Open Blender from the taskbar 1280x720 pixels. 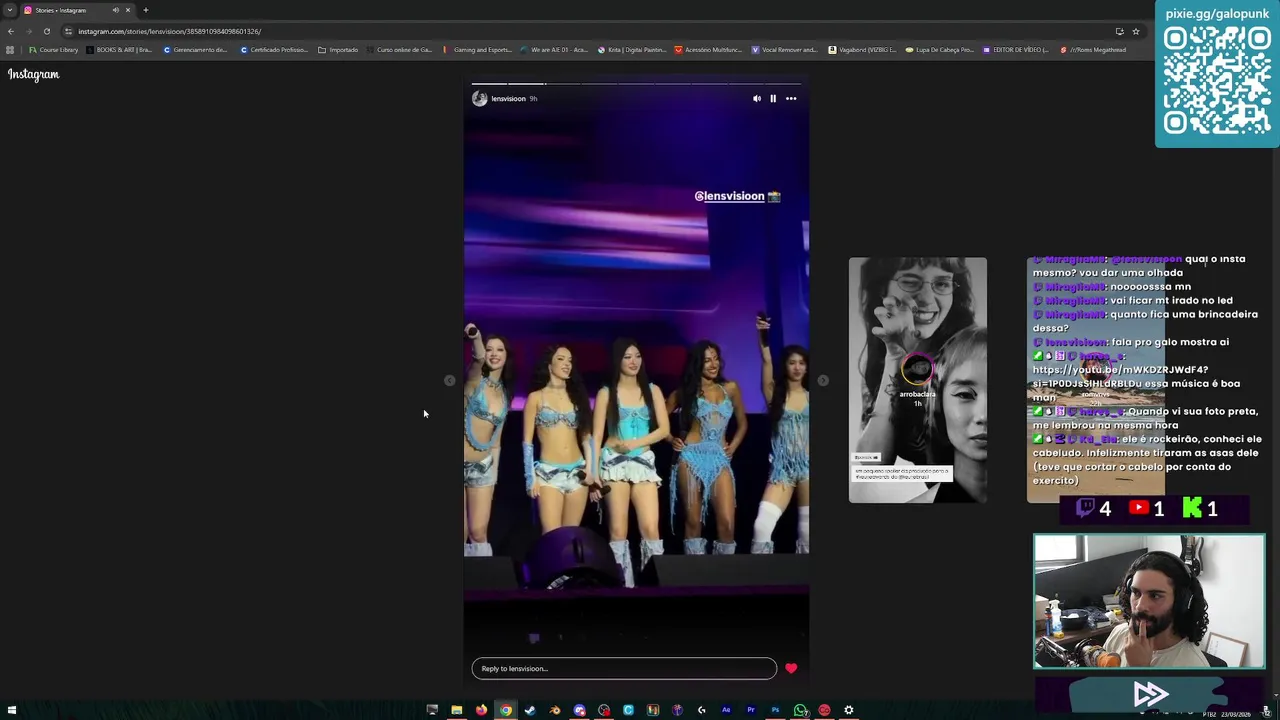click(x=555, y=710)
